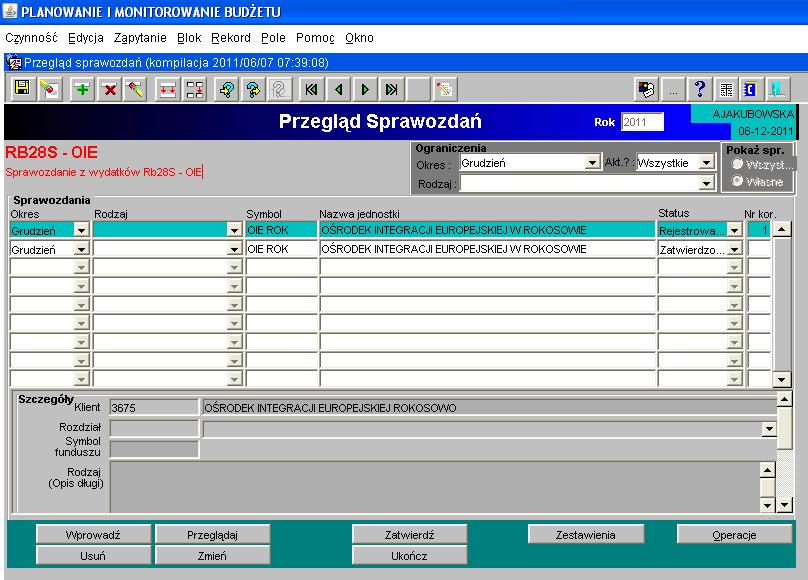Click Sprawozdania list scrollbar down arrow
This screenshot has width=808, height=580.
(x=782, y=380)
